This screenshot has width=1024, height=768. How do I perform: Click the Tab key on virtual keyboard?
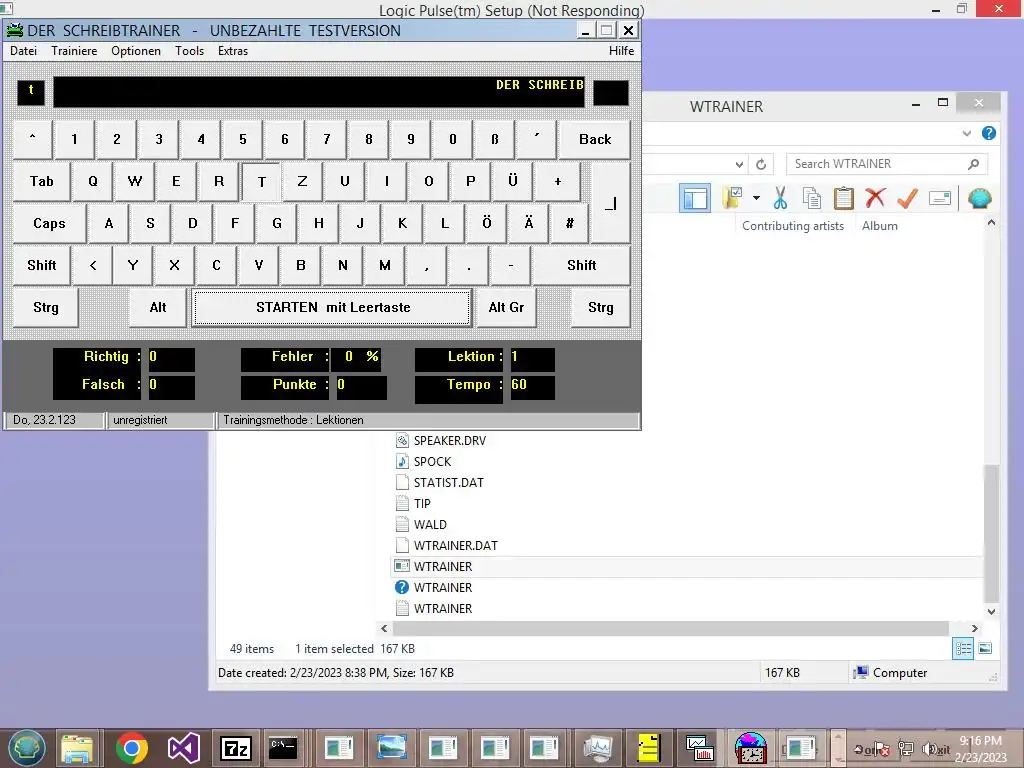pos(41,182)
